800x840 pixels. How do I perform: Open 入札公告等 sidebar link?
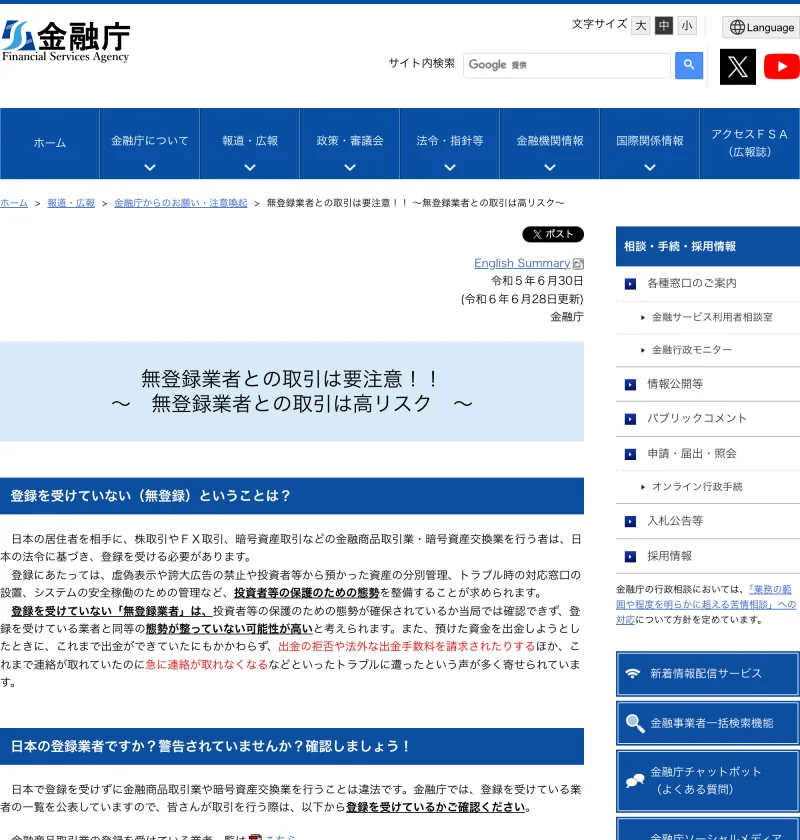pos(675,521)
